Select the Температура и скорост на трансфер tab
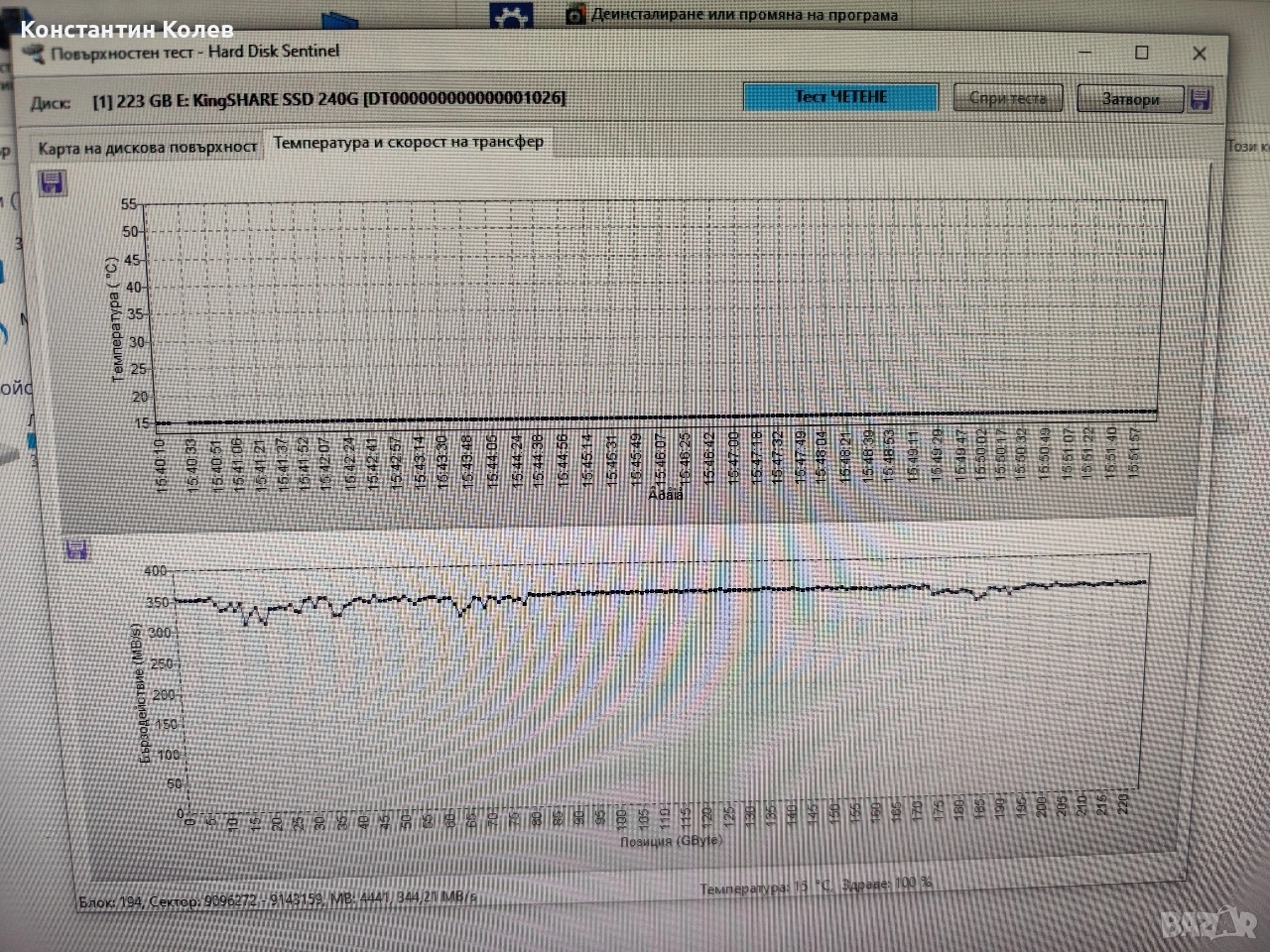Image resolution: width=1270 pixels, height=952 pixels. point(408,142)
